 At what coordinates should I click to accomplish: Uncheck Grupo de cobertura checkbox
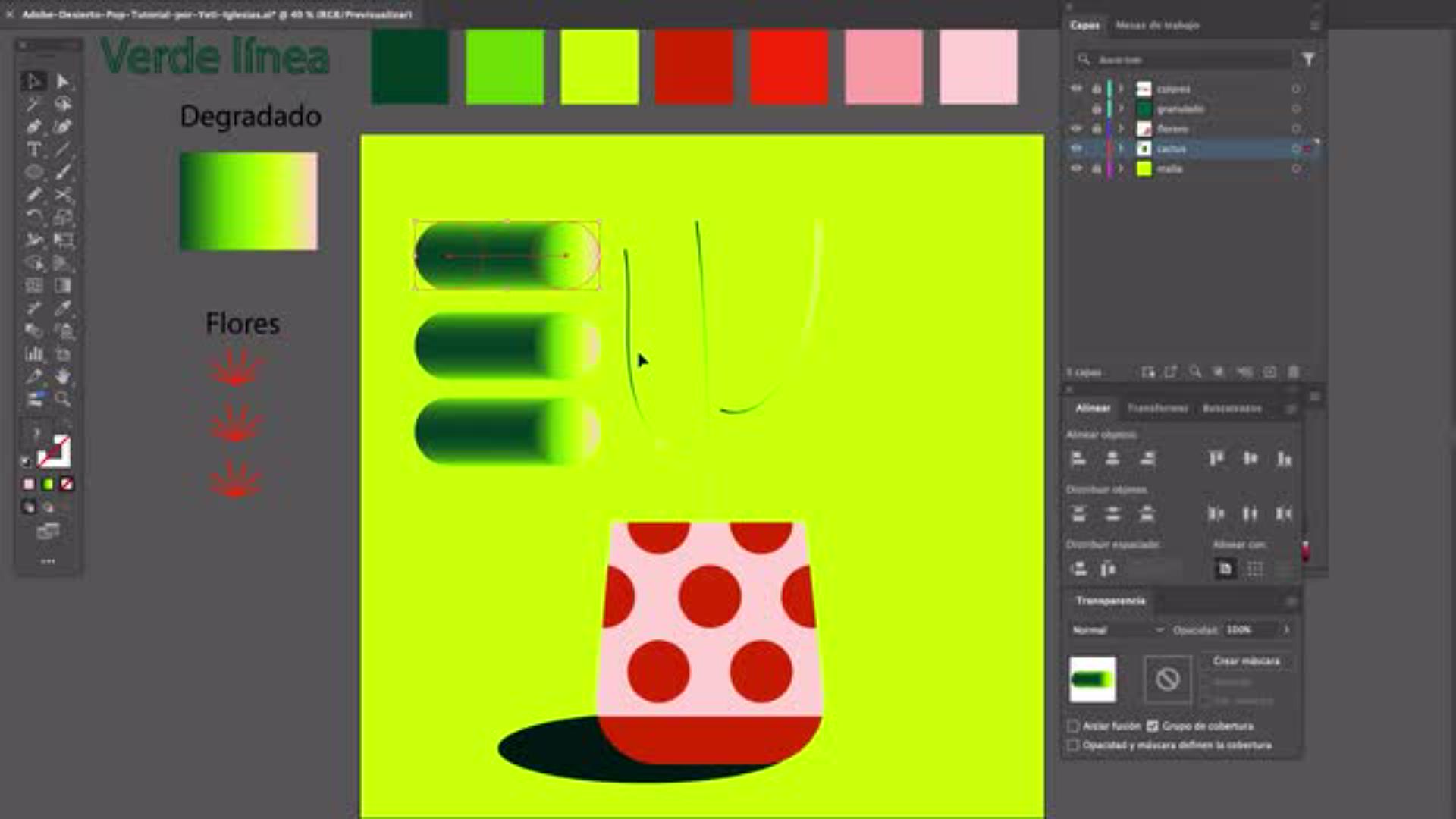click(1153, 726)
